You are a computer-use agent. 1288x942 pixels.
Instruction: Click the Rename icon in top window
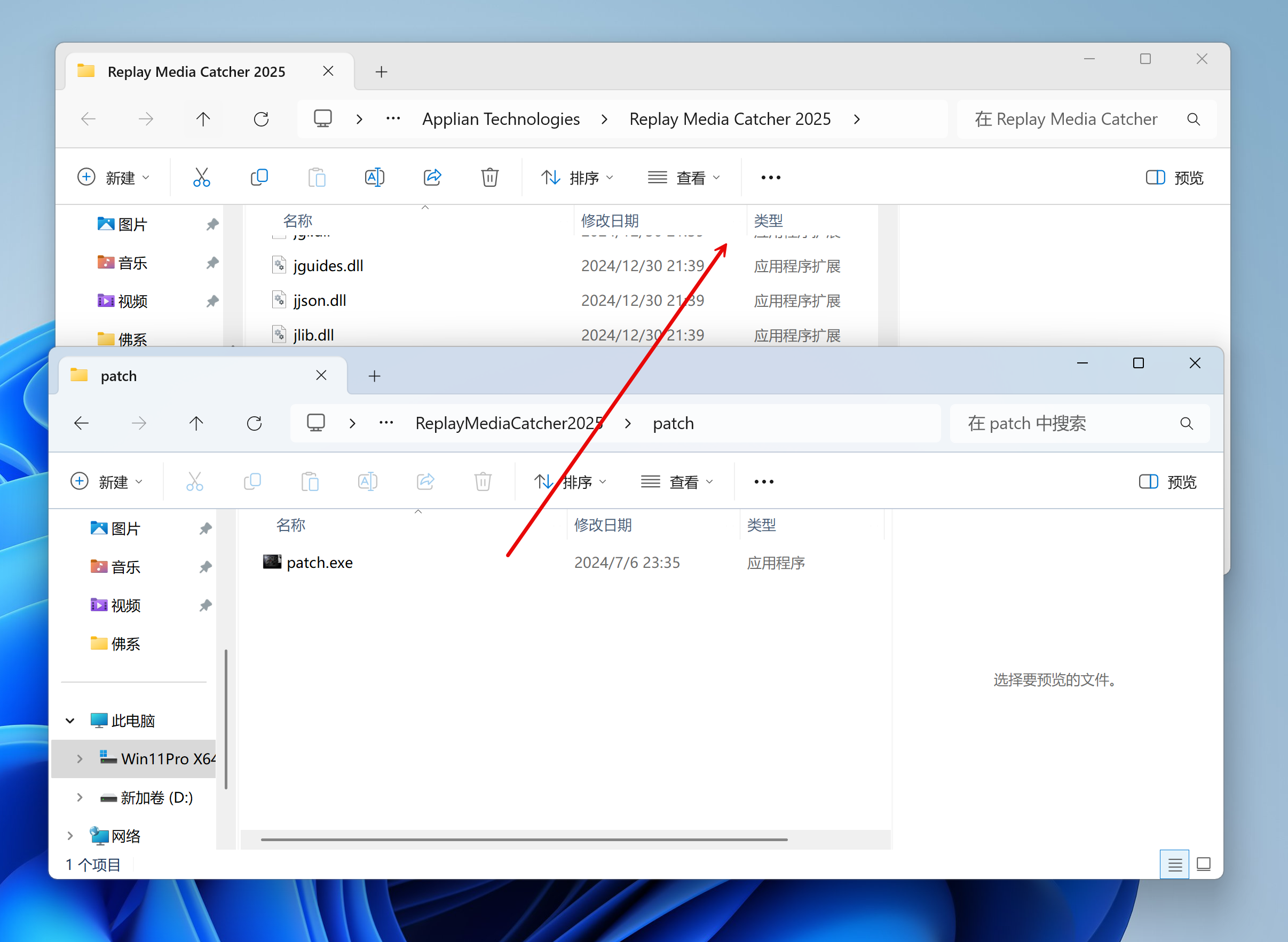(x=374, y=177)
